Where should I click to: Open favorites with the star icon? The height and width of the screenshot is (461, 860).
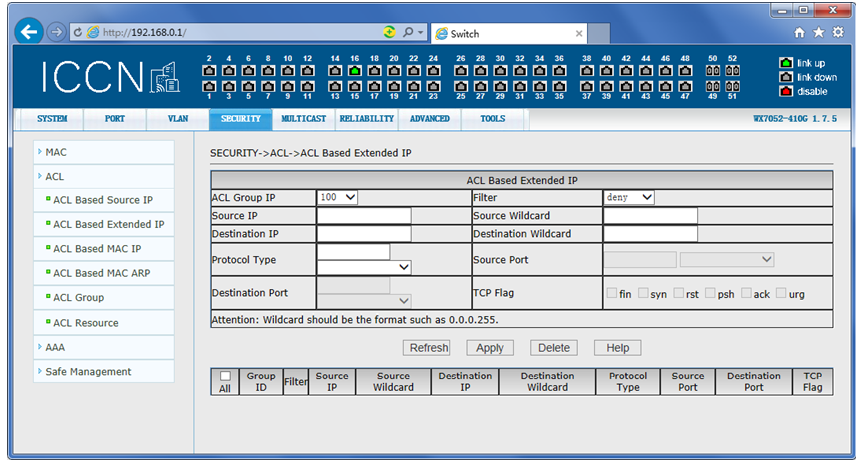[818, 33]
